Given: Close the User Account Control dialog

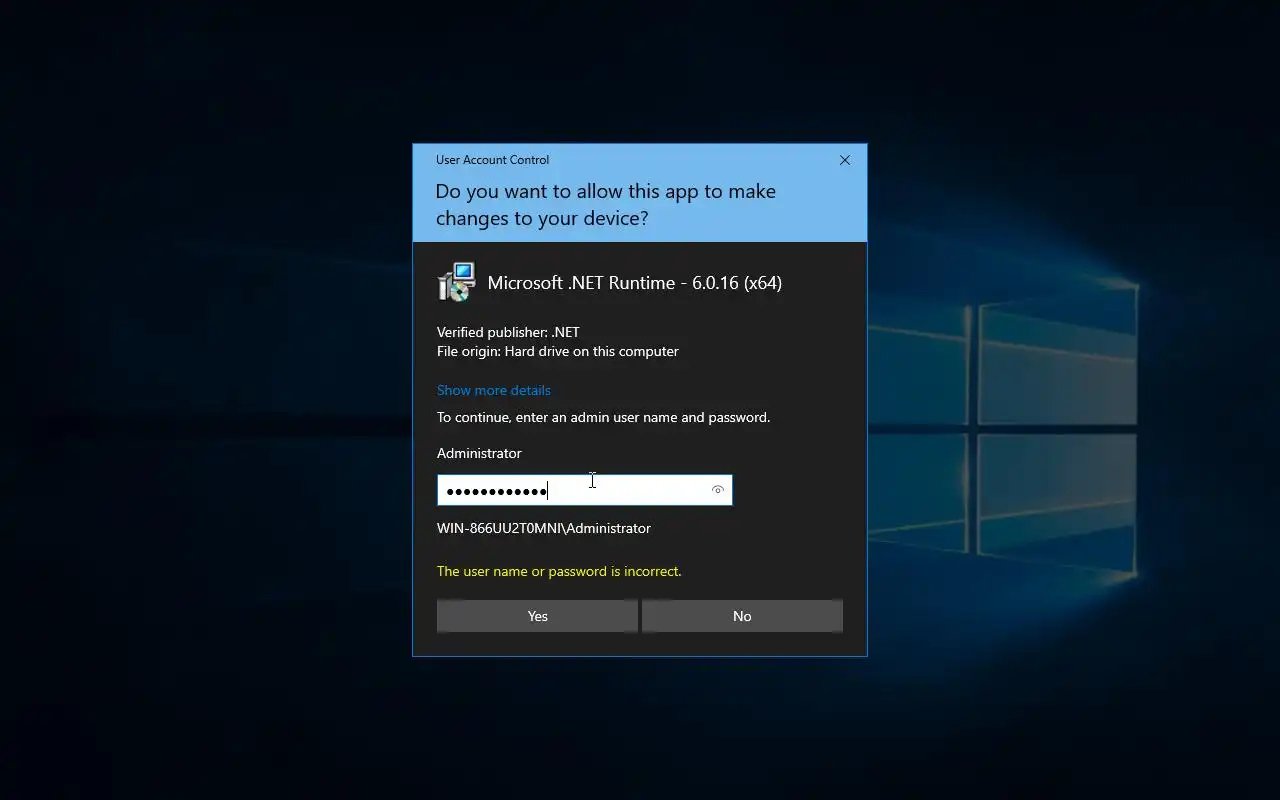Looking at the screenshot, I should click(845, 160).
